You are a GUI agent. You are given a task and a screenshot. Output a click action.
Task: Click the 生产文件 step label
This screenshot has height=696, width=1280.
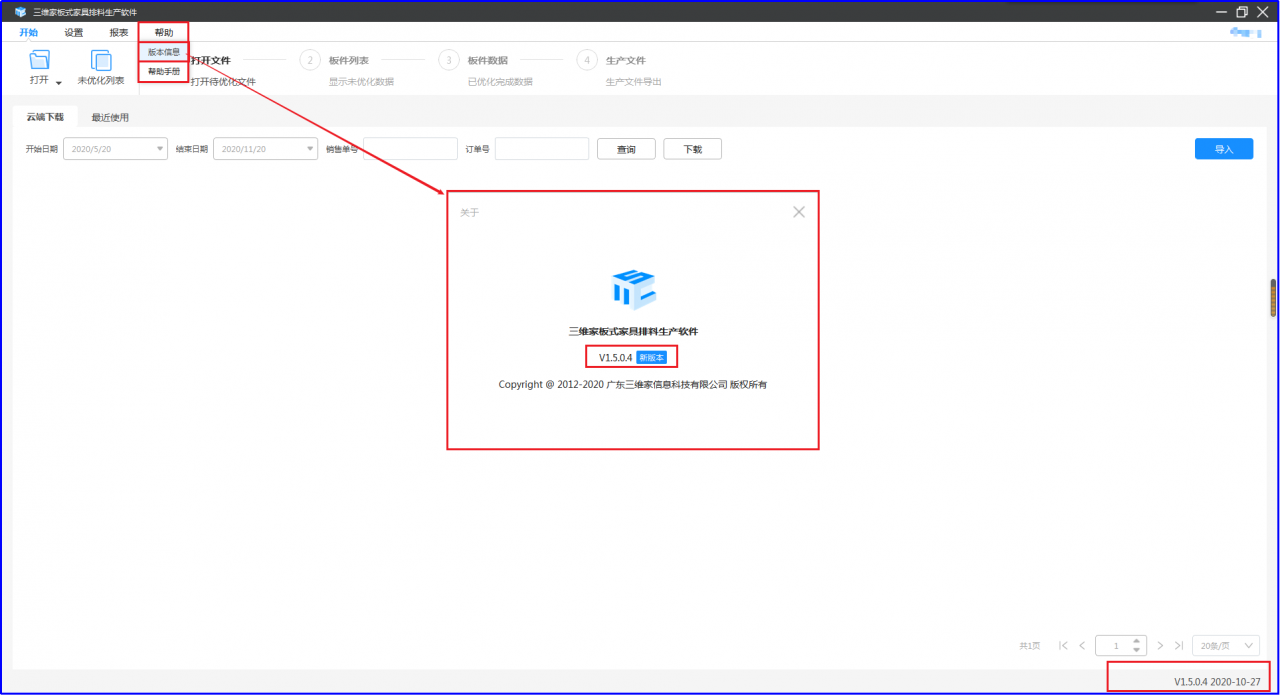[626, 61]
